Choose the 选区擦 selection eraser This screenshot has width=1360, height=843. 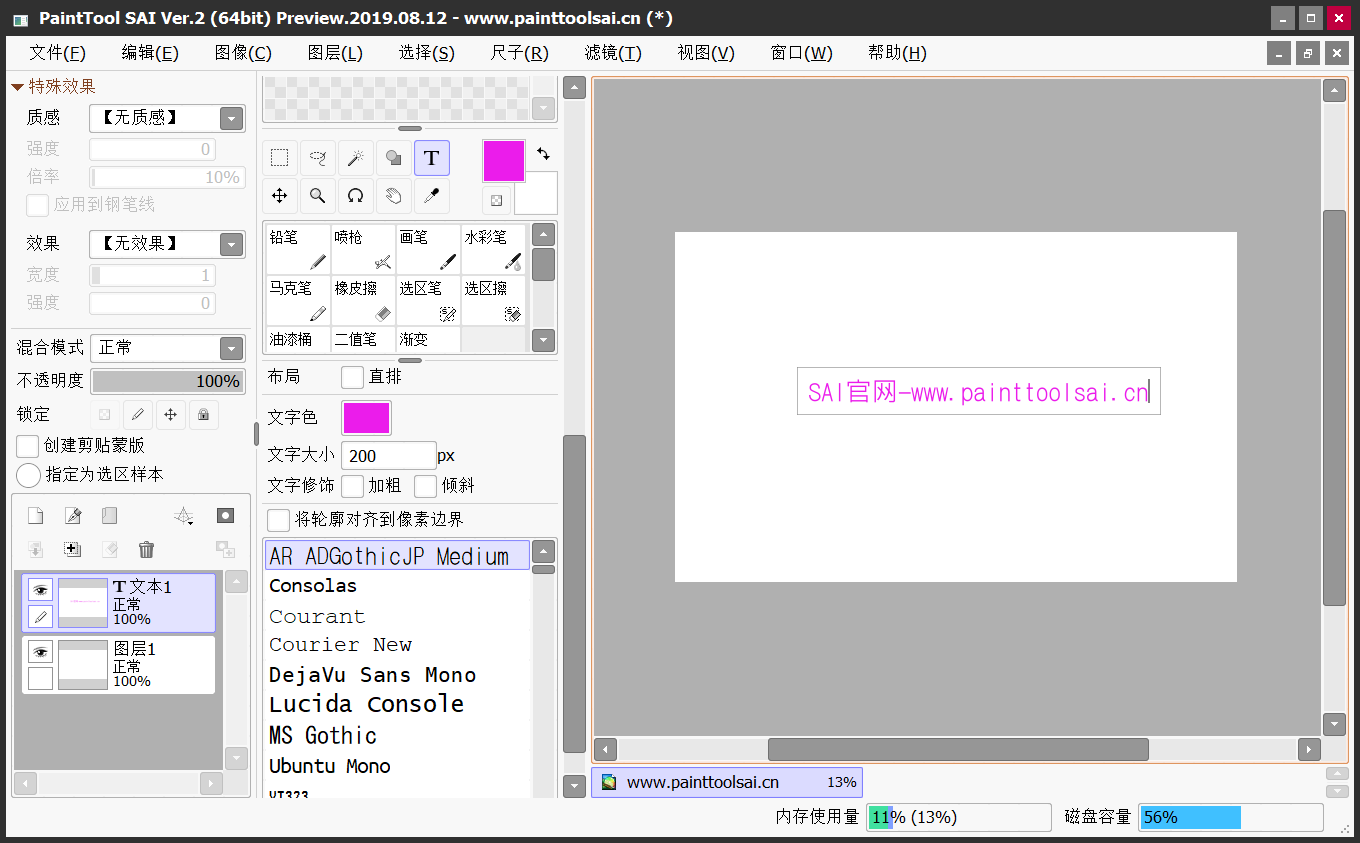point(493,300)
